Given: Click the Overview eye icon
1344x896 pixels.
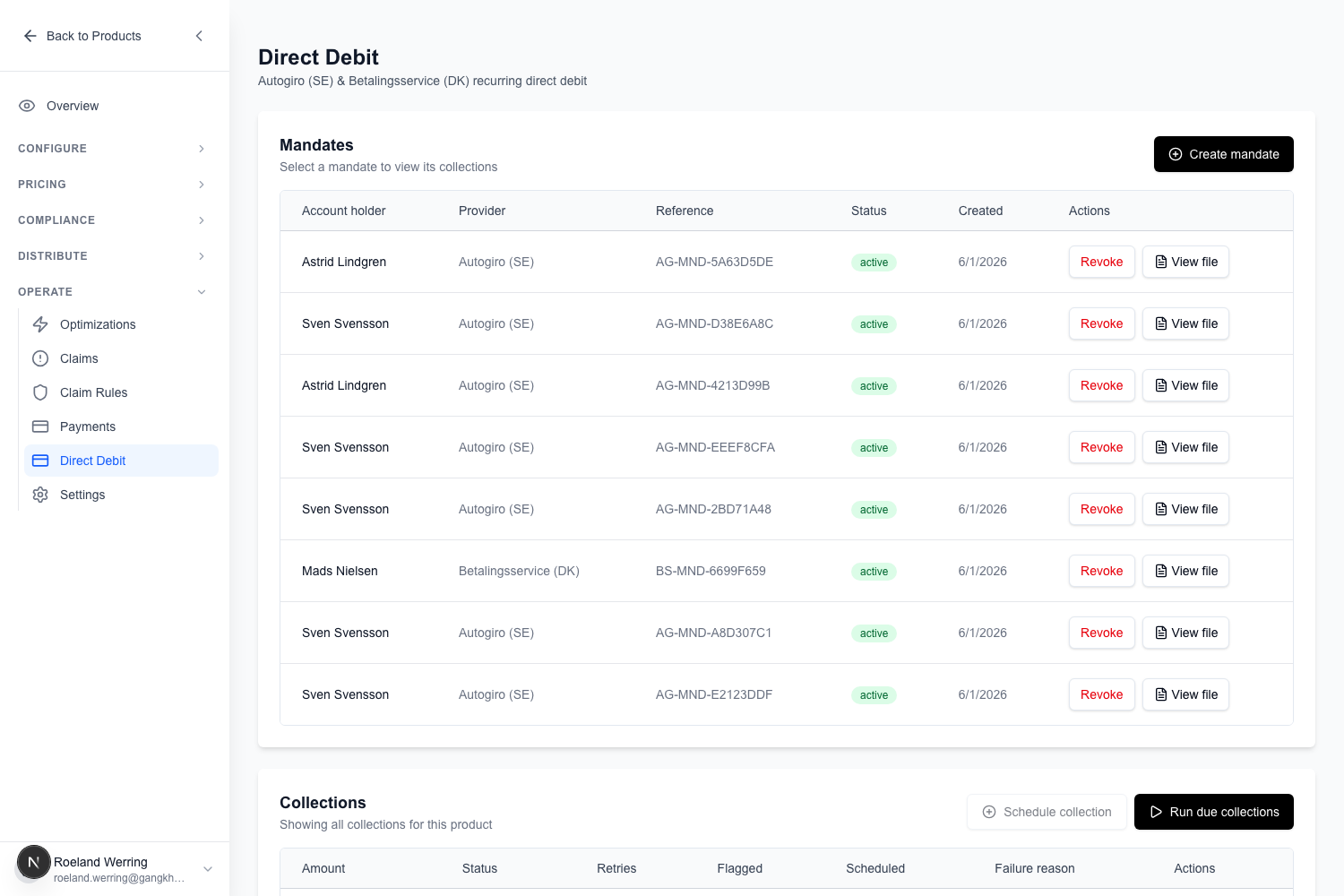Looking at the screenshot, I should coord(27,106).
